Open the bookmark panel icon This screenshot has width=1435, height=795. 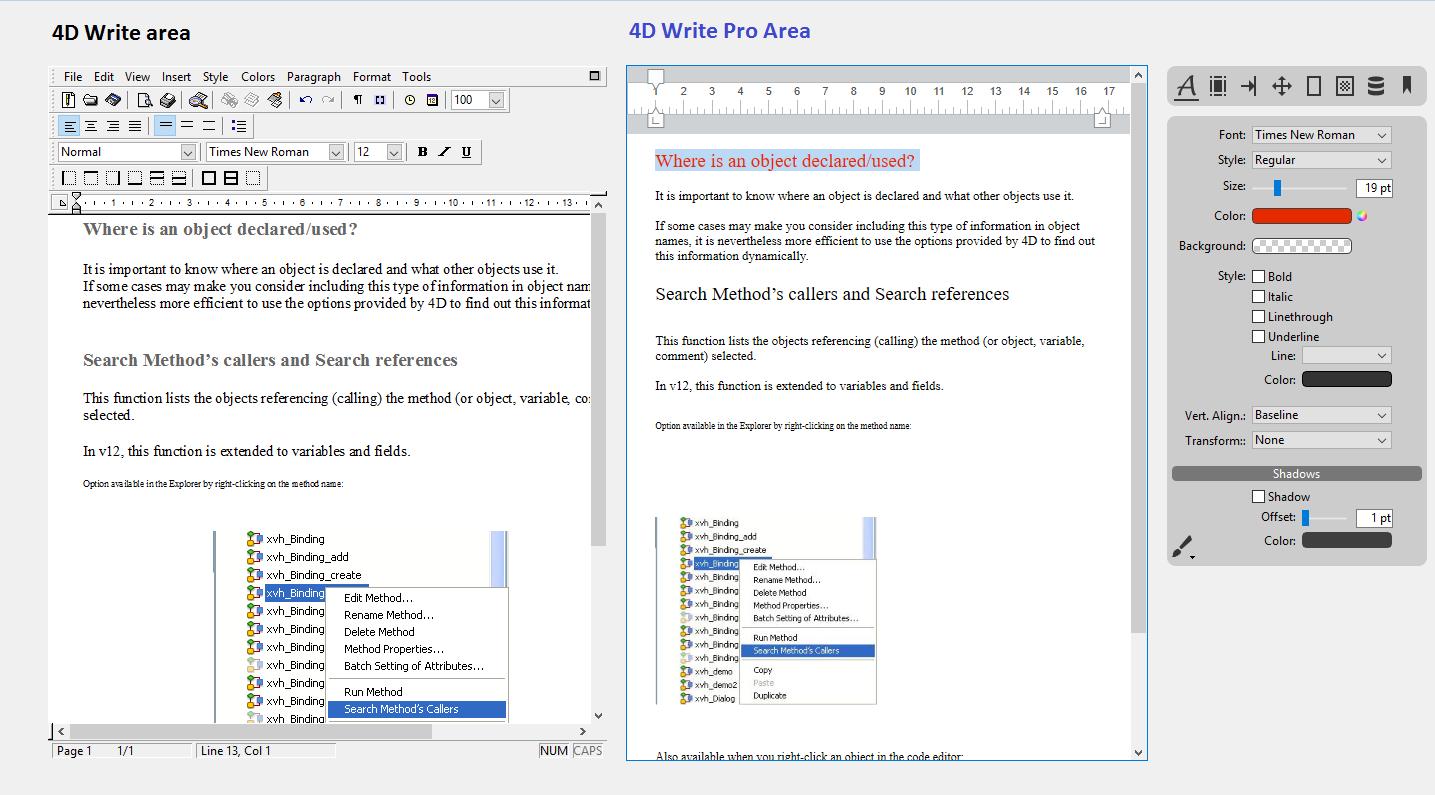1406,86
